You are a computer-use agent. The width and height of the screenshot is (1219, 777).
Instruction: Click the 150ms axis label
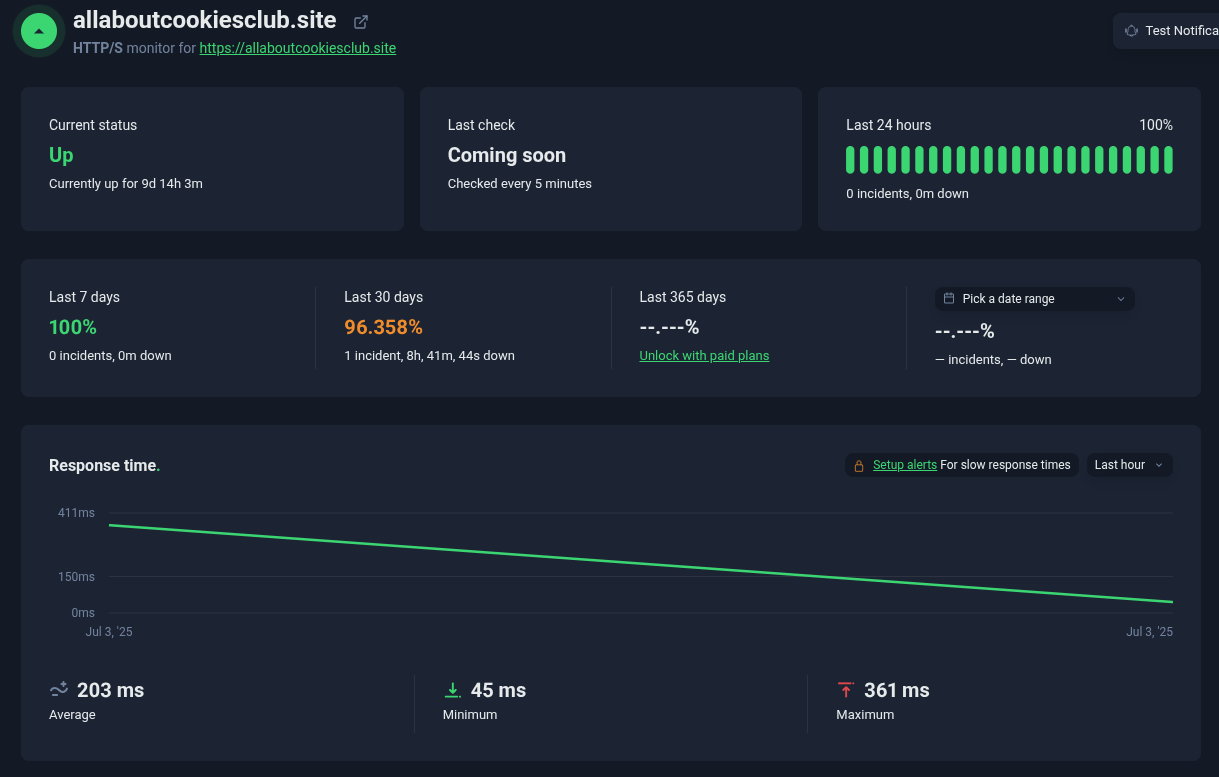point(76,577)
